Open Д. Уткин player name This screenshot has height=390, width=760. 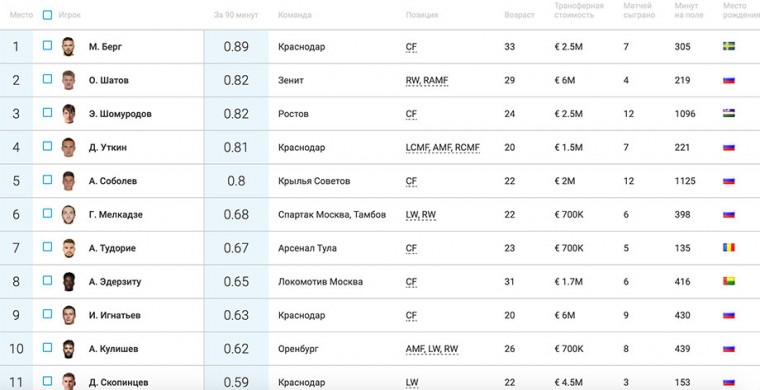pos(108,147)
